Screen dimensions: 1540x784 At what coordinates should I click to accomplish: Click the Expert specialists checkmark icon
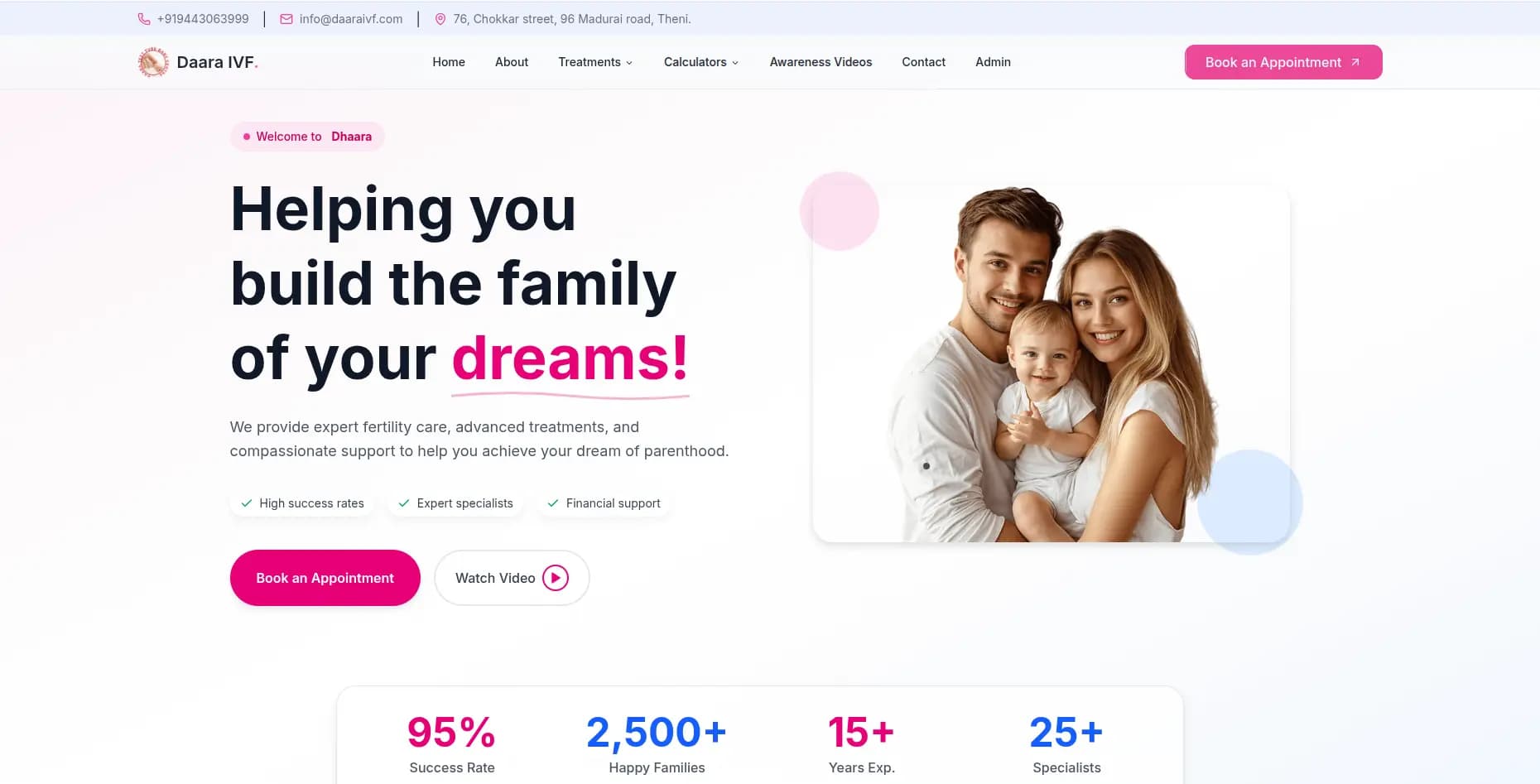tap(404, 503)
